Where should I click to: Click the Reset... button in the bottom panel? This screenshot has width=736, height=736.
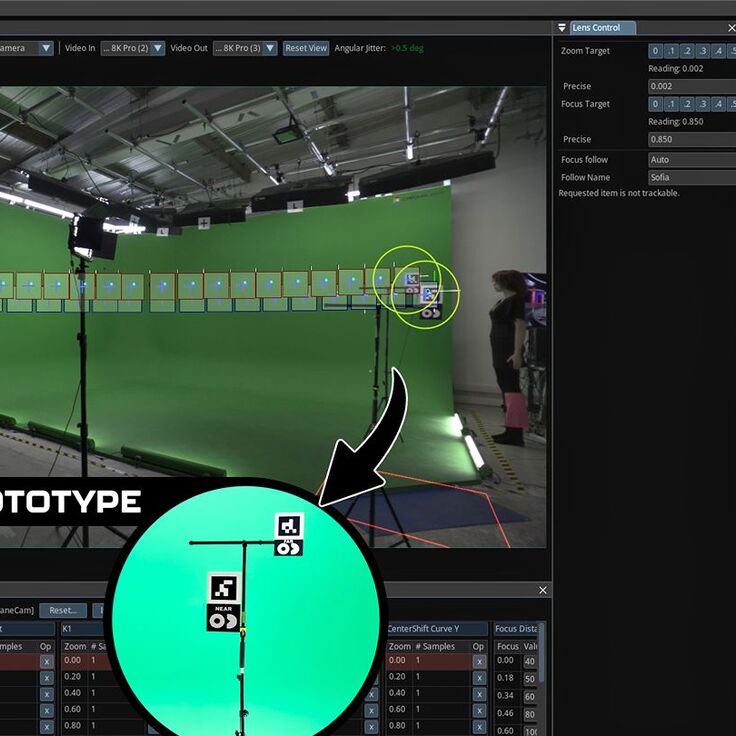[63, 610]
